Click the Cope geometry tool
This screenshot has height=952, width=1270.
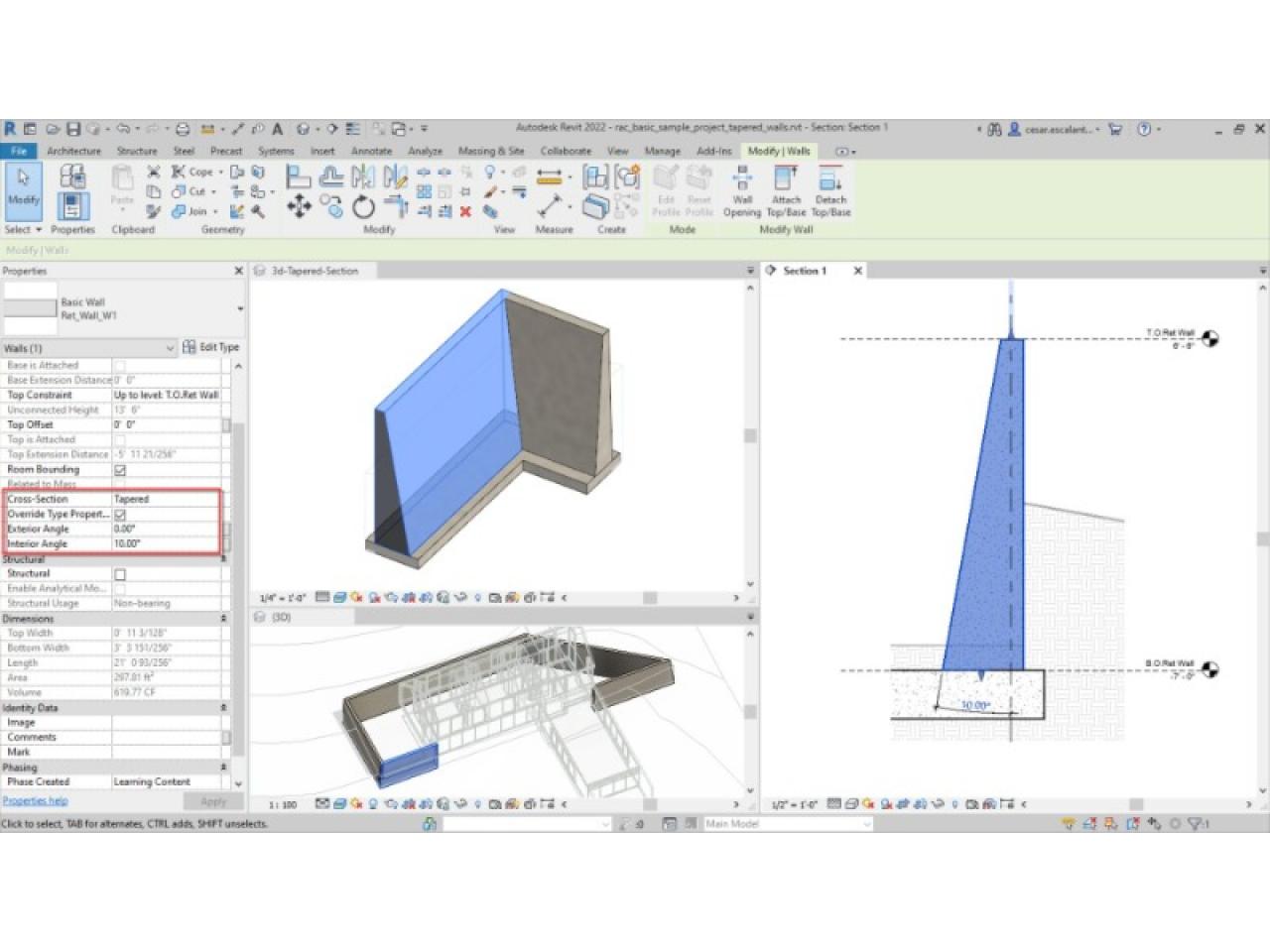coord(196,172)
